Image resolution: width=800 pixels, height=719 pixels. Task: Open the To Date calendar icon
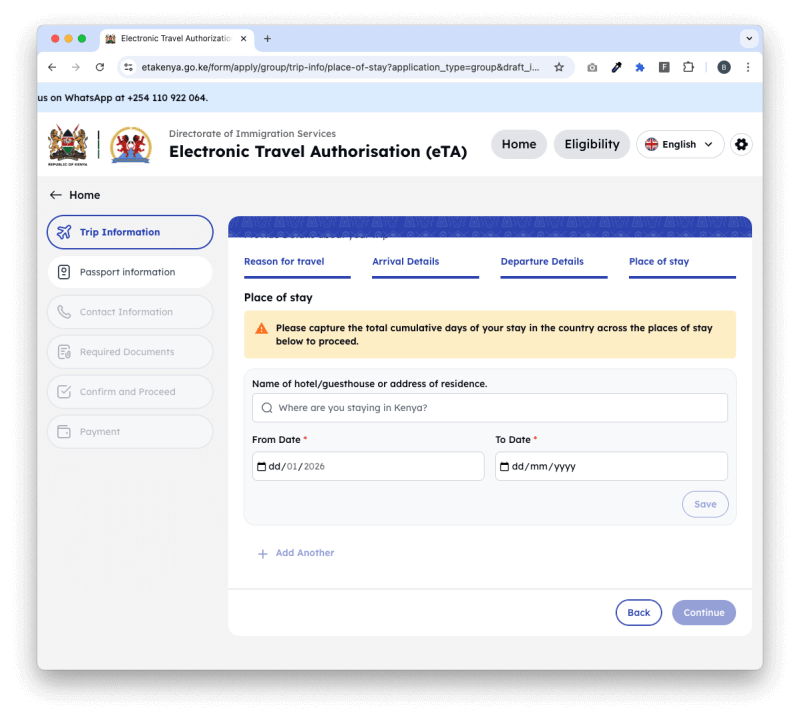pos(504,466)
